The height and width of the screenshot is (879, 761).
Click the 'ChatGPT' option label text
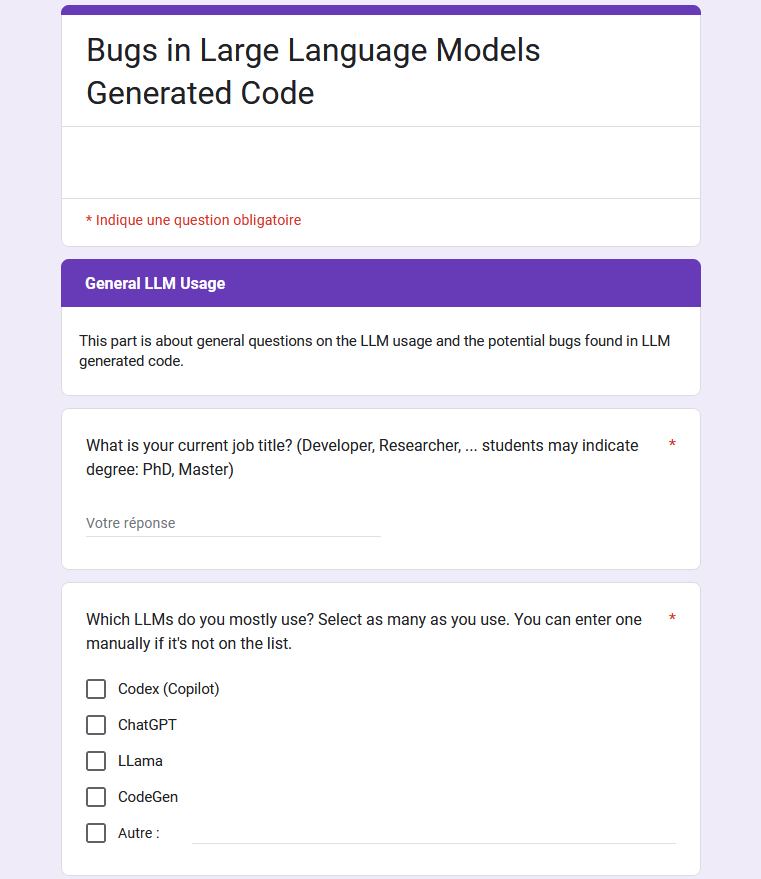(x=147, y=725)
